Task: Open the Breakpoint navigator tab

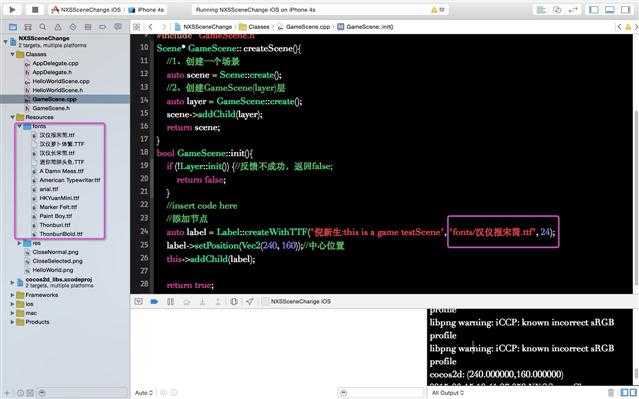Action: tap(103, 27)
